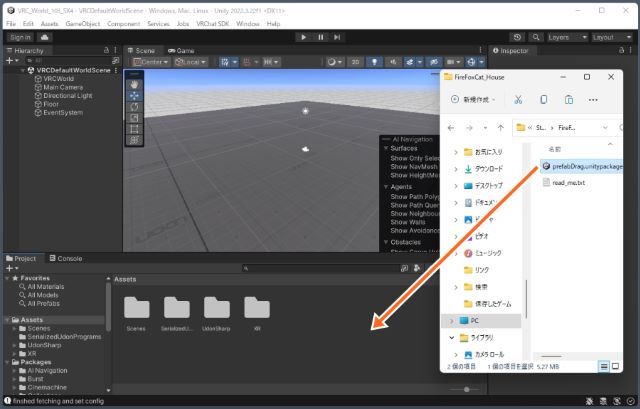The height and width of the screenshot is (409, 640).
Task: Open the GameObject menu
Action: 82,24
